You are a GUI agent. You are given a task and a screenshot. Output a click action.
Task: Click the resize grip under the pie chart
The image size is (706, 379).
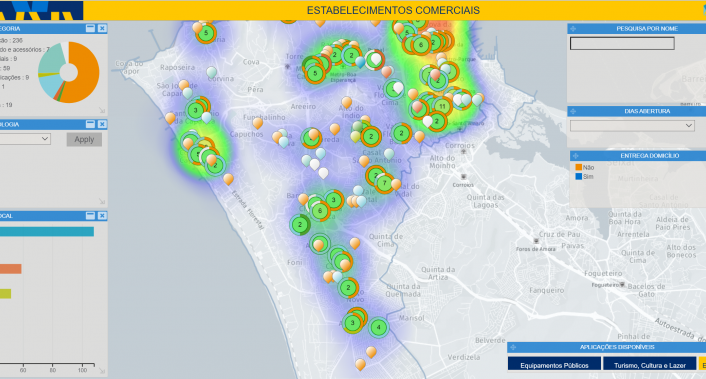point(102,110)
